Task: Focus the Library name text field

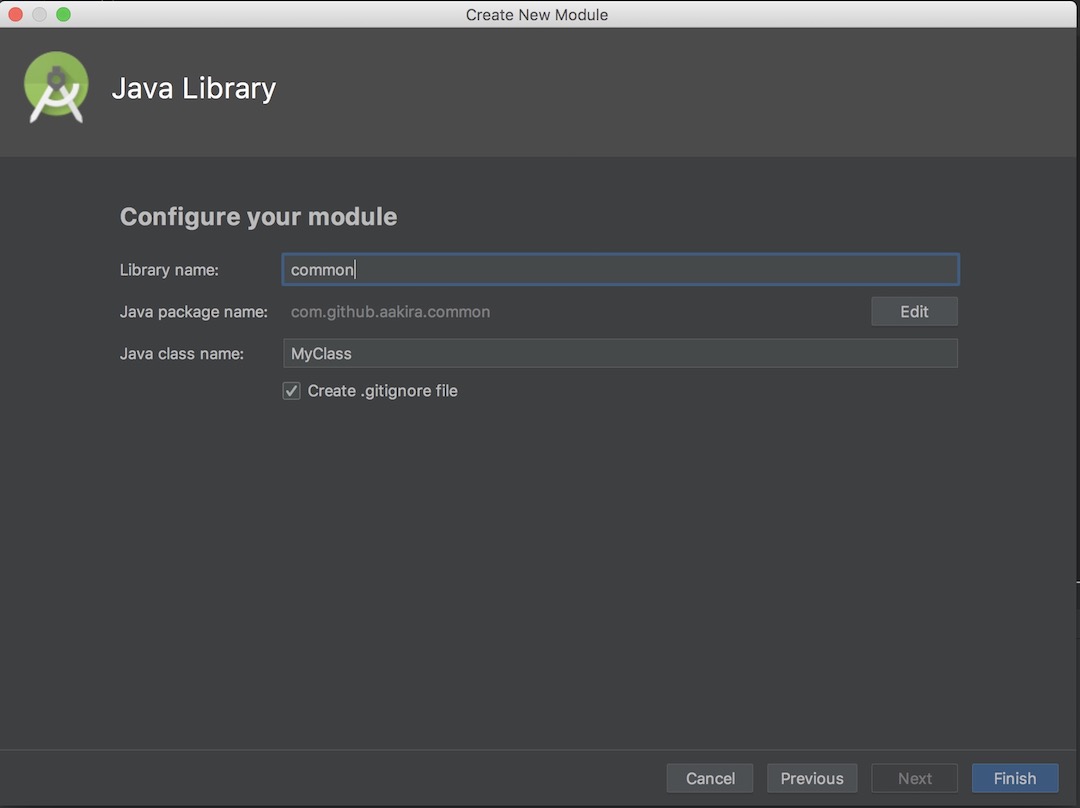Action: point(620,270)
